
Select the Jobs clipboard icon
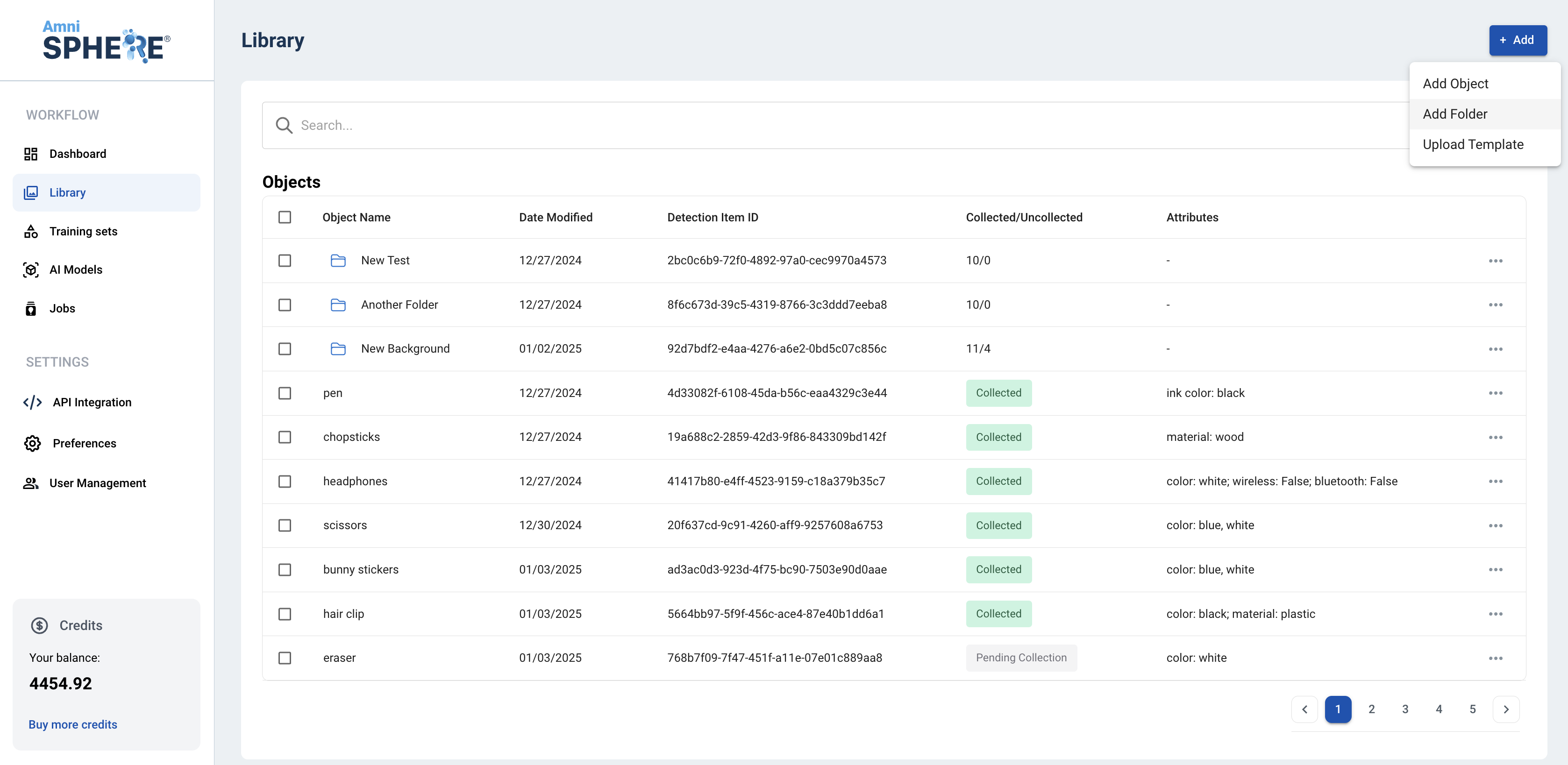click(30, 309)
